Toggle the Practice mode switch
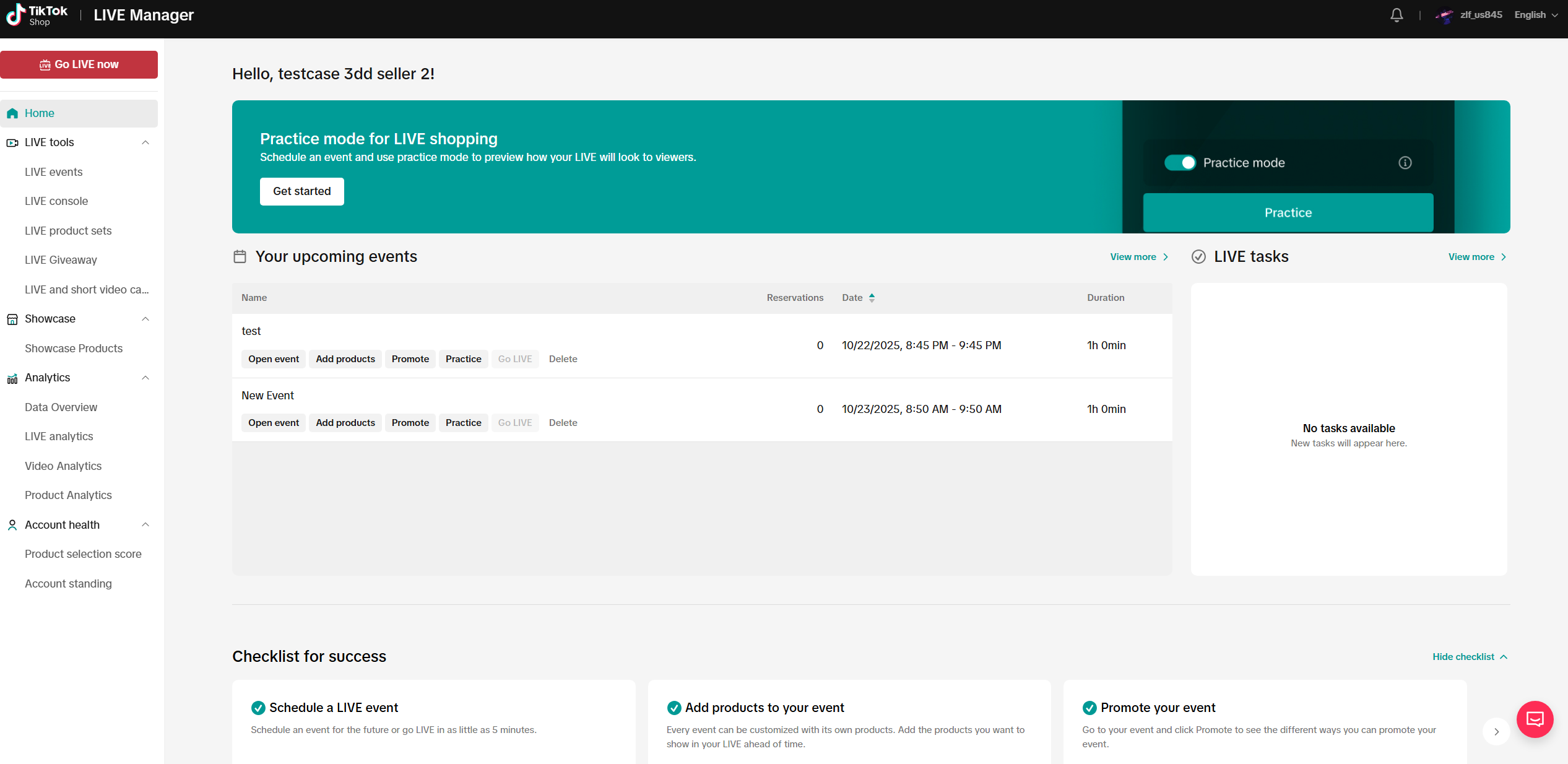Screen dimensions: 1568x764 tap(1180, 163)
